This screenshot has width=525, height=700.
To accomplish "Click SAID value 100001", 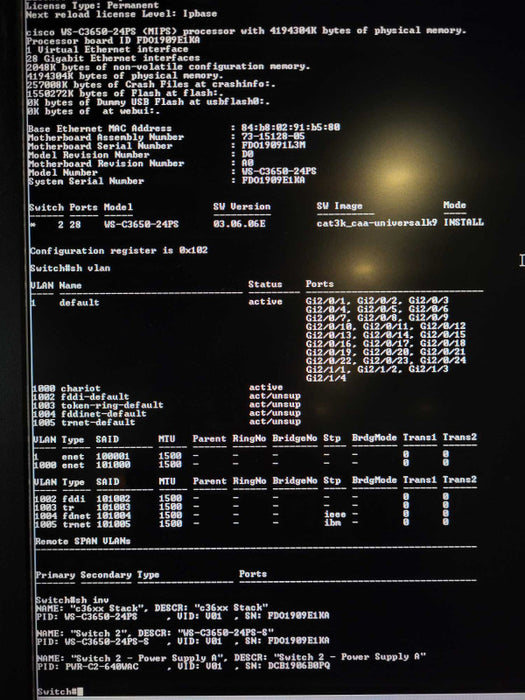I will tap(112, 456).
